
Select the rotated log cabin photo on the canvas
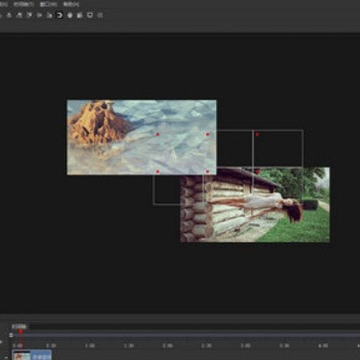tap(255, 204)
